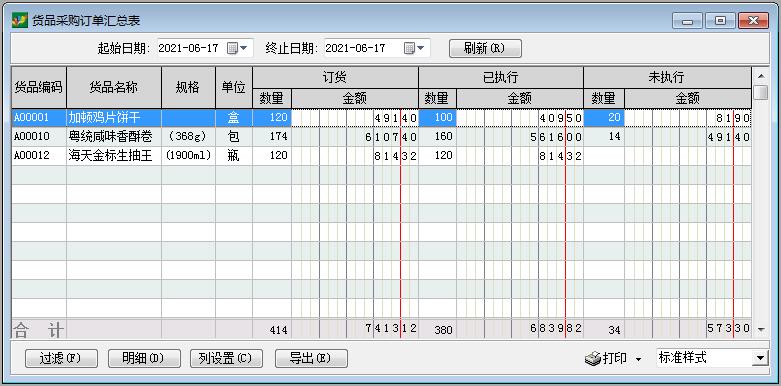Select row code A00010
This screenshot has width=781, height=386.
click(39, 137)
